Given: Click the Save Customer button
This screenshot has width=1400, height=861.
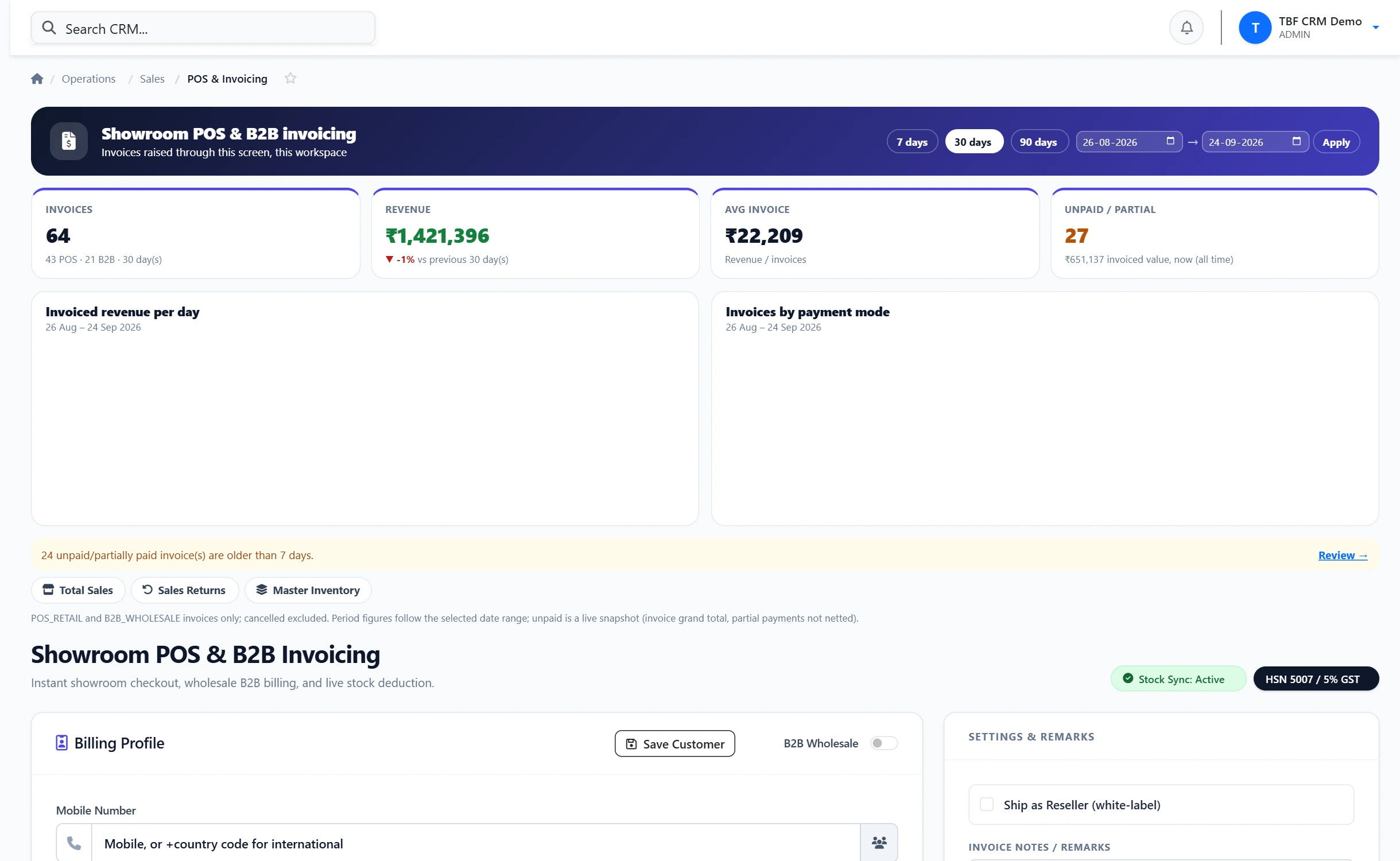Looking at the screenshot, I should point(674,743).
